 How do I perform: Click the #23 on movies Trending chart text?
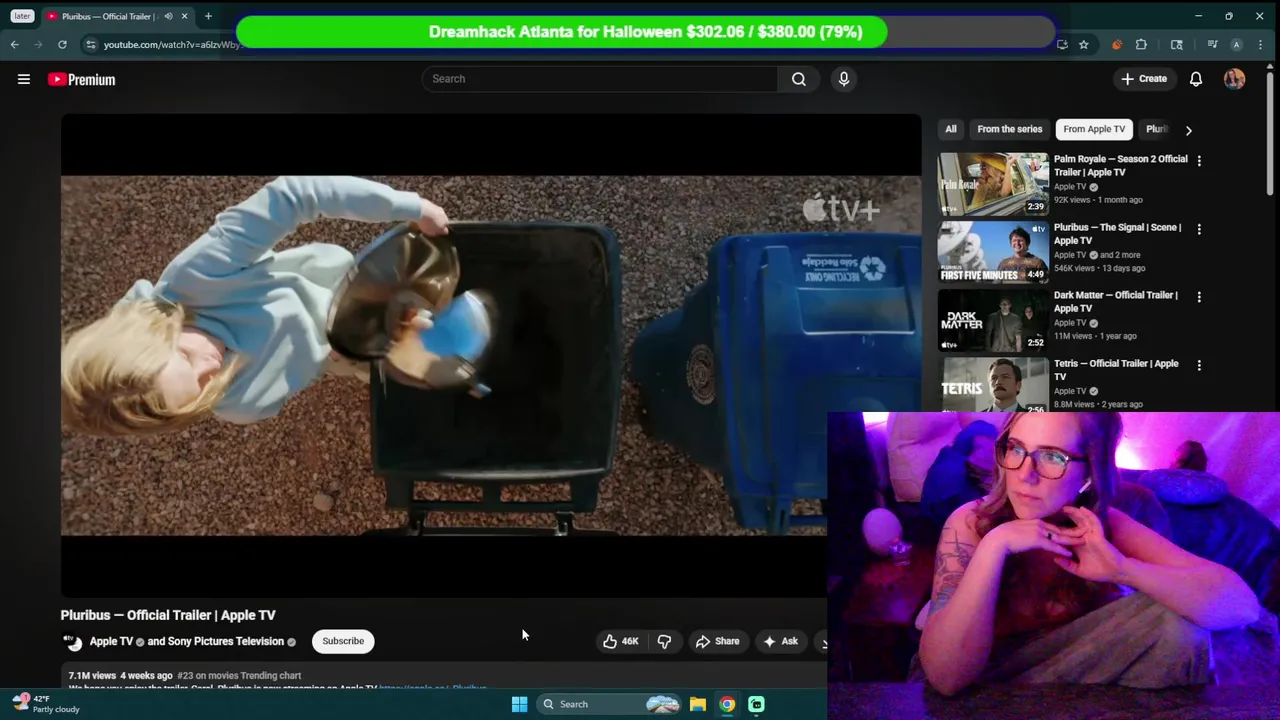point(239,676)
